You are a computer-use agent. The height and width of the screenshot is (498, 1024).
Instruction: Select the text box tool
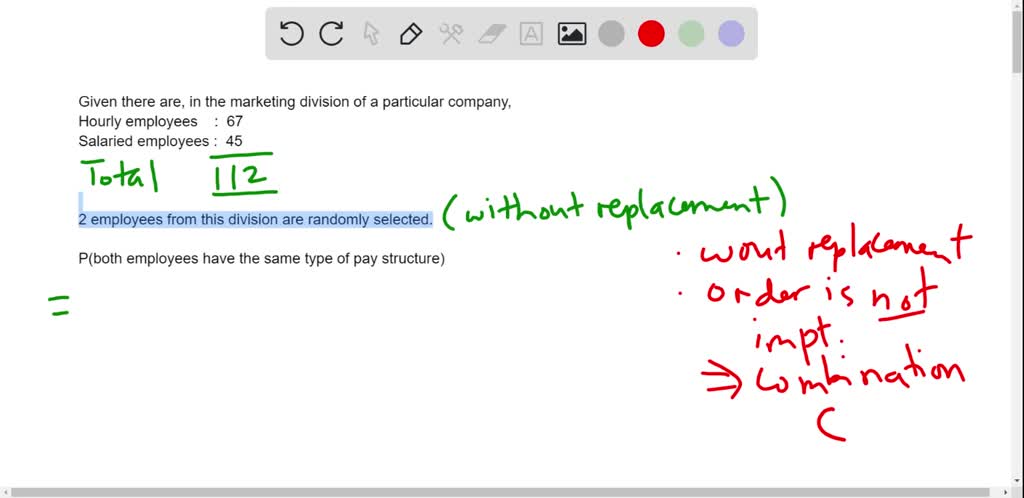tap(531, 33)
